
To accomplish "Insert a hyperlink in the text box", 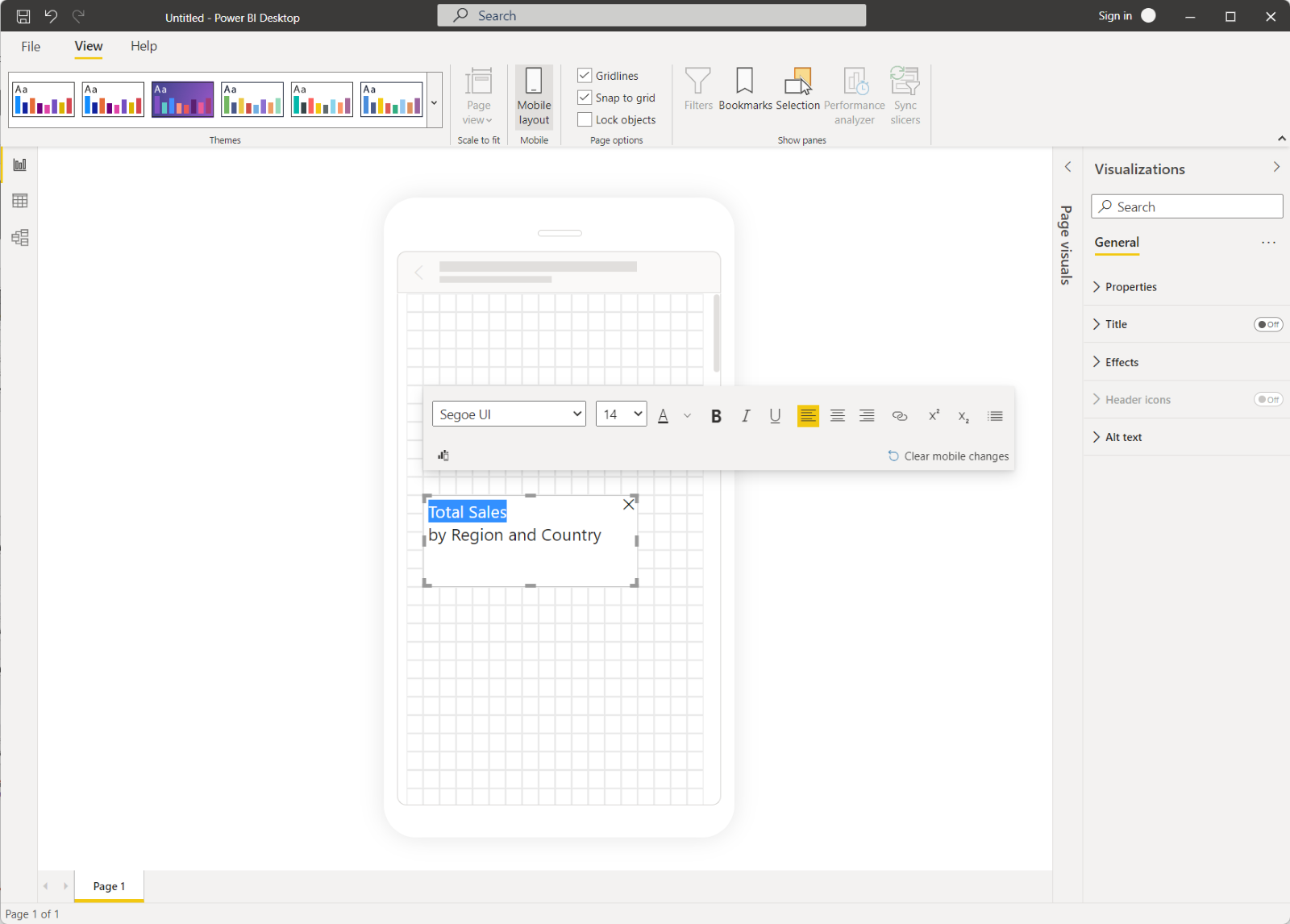I will point(900,416).
